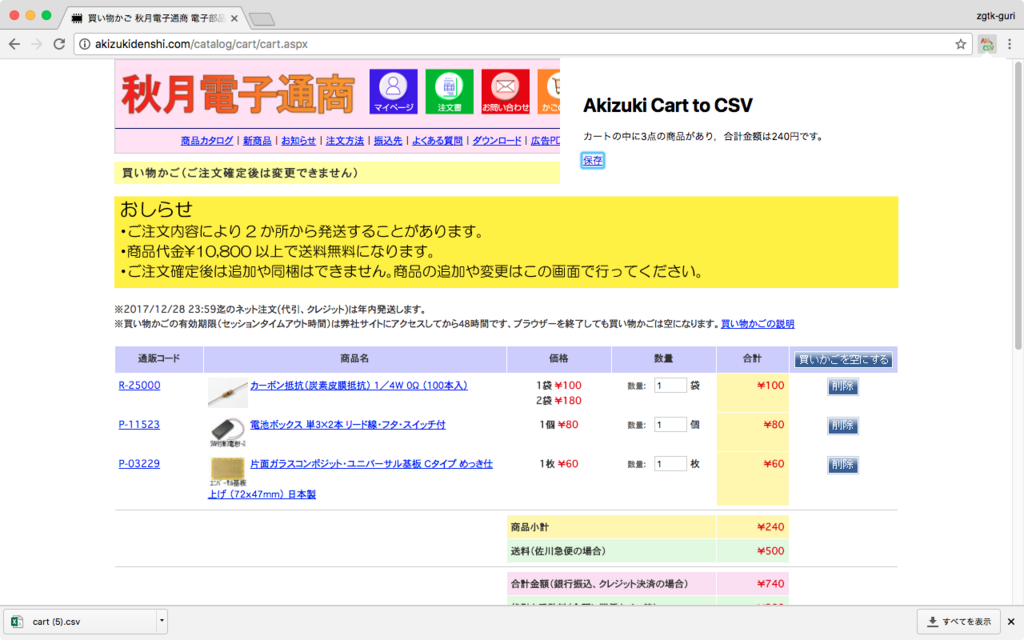The image size is (1024, 640).
Task: Click quantity field for P-11523
Action: (670, 425)
